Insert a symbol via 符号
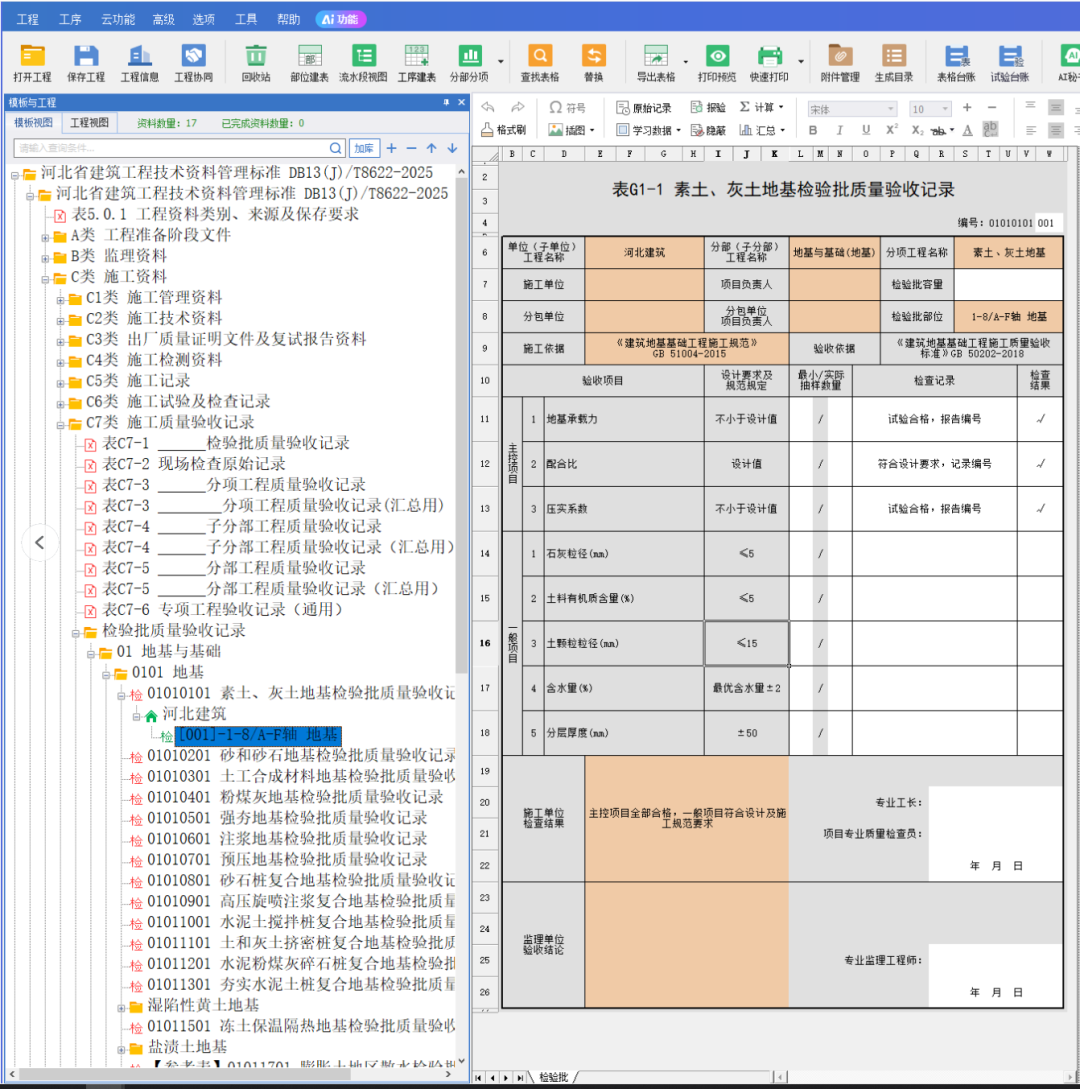The width and height of the screenshot is (1080, 1089). (x=567, y=108)
